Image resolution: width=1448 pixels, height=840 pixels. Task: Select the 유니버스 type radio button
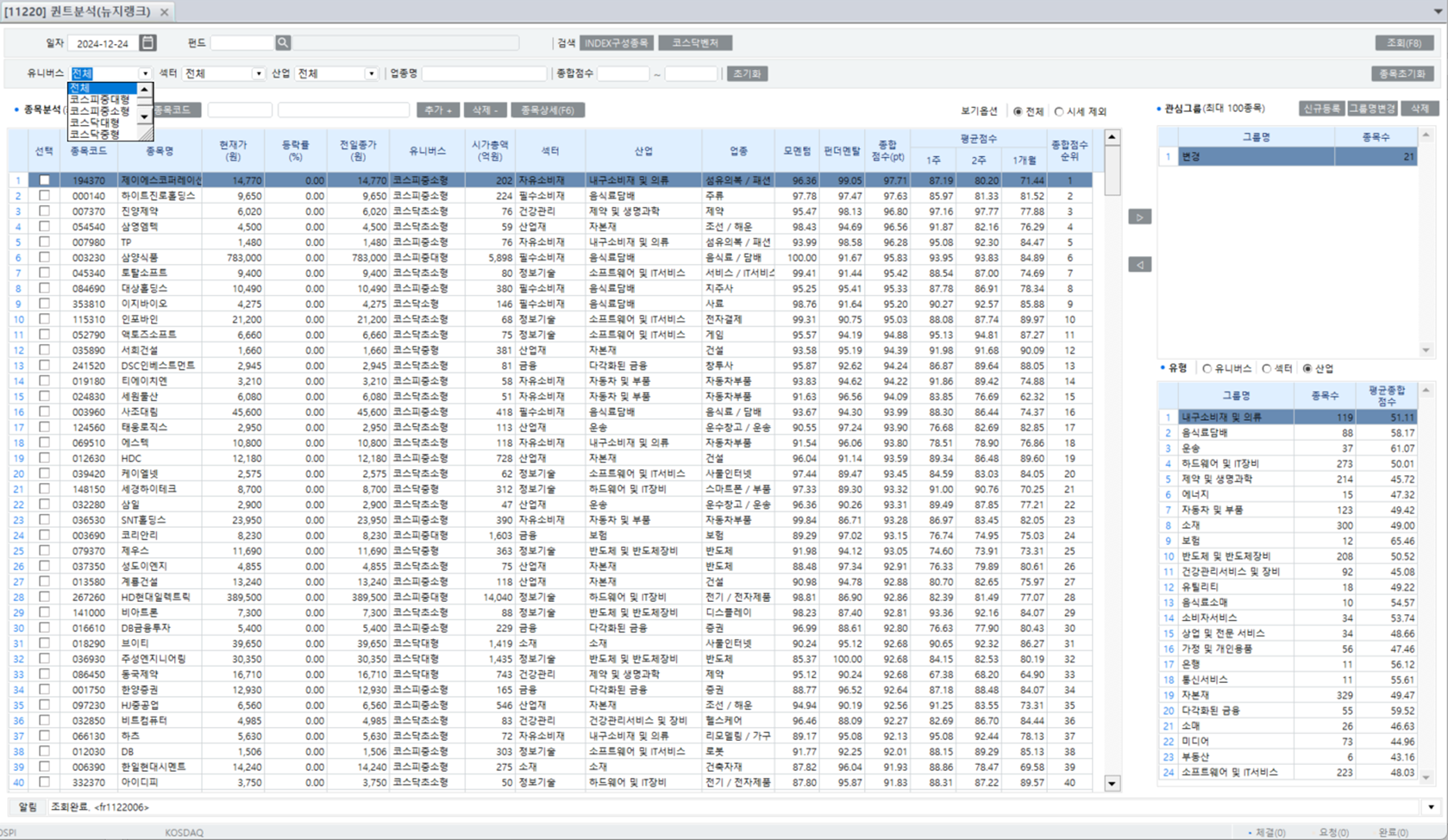coord(1207,368)
